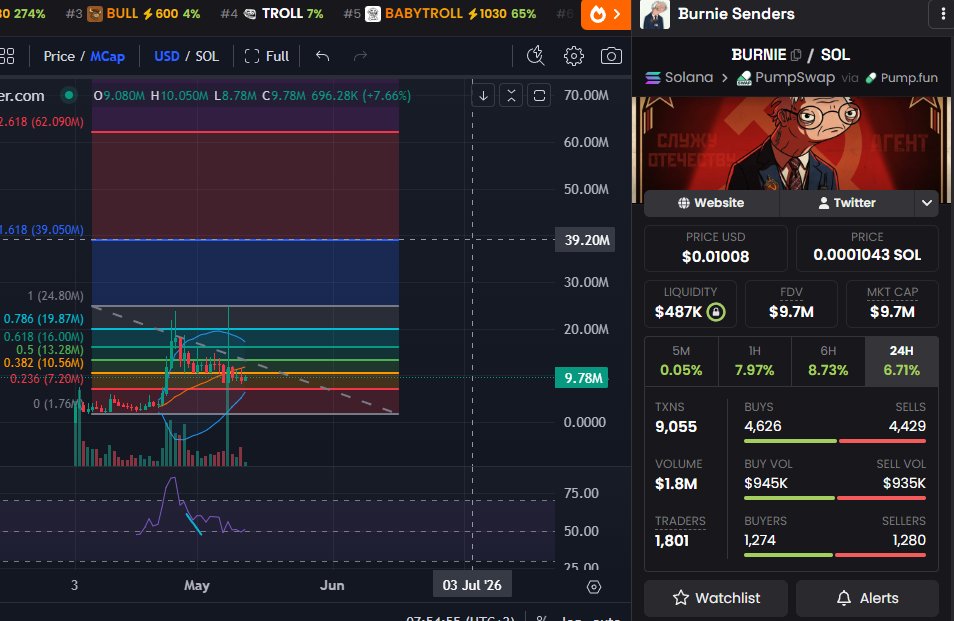
Task: Click the PRICE USD $0.01008 box
Action: point(716,248)
